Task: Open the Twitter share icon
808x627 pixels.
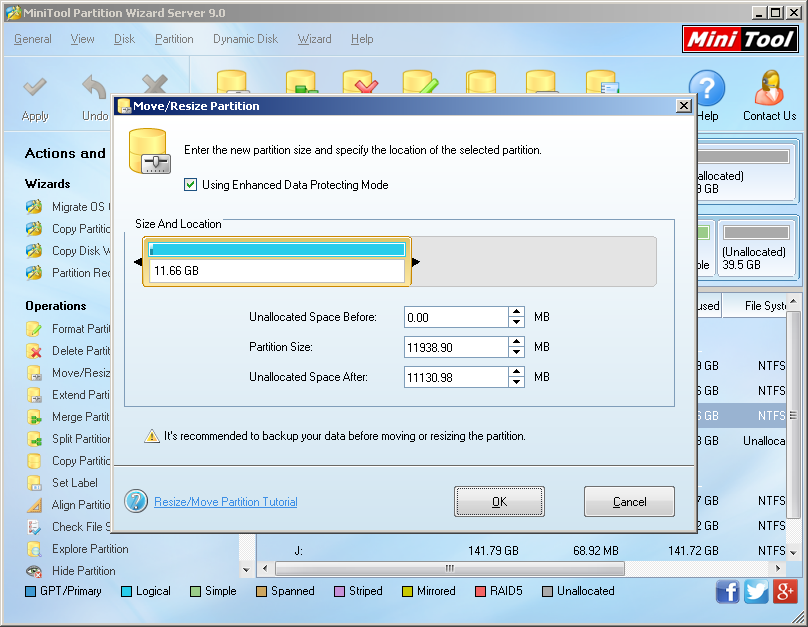Action: (x=756, y=591)
